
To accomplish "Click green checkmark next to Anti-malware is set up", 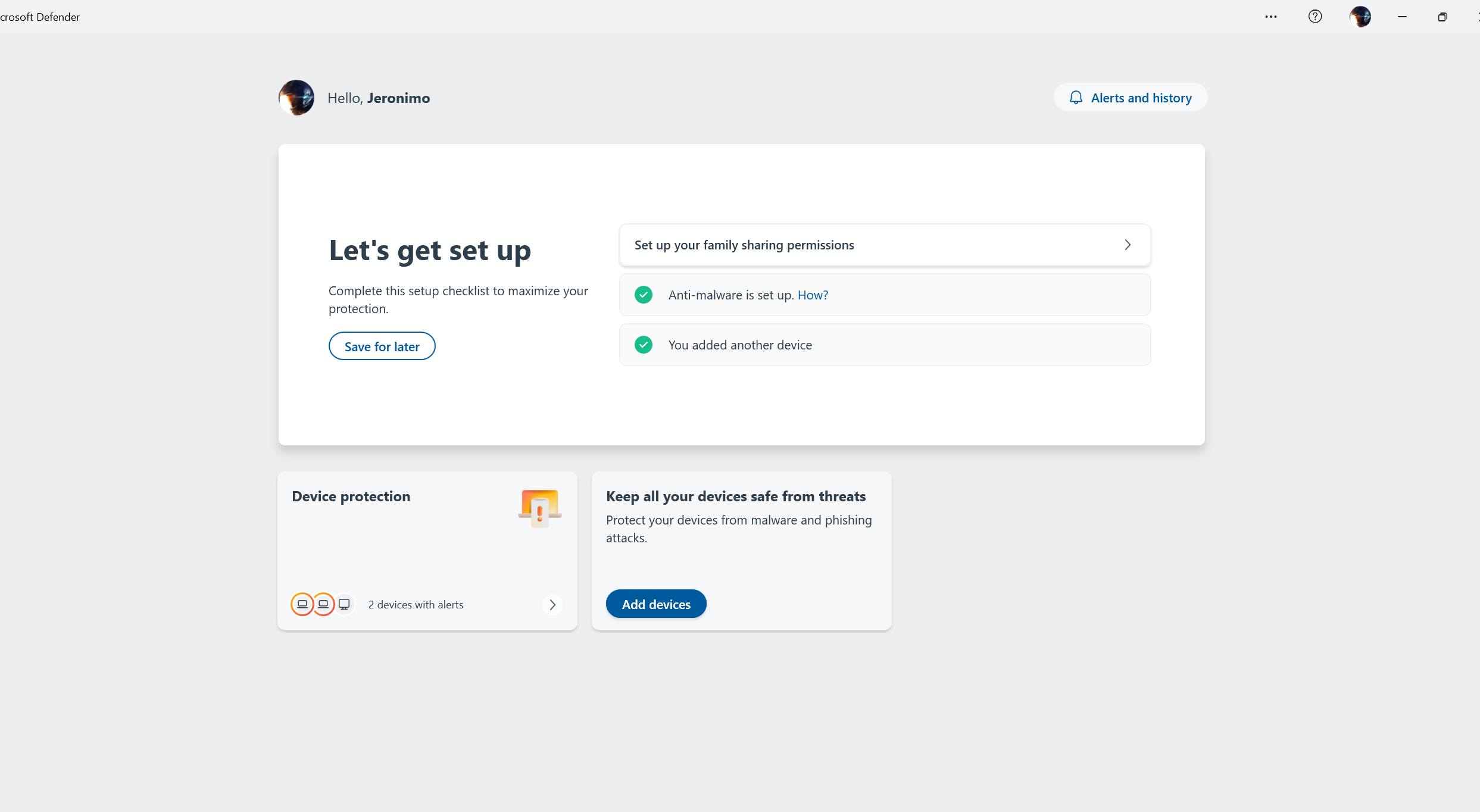I will 644,295.
